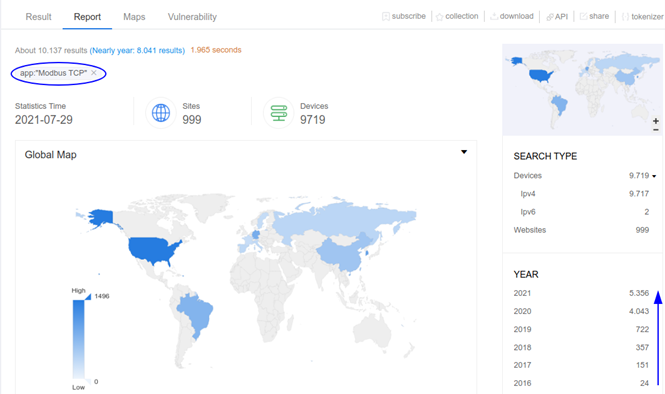Zoom out on the mini map

point(656,129)
